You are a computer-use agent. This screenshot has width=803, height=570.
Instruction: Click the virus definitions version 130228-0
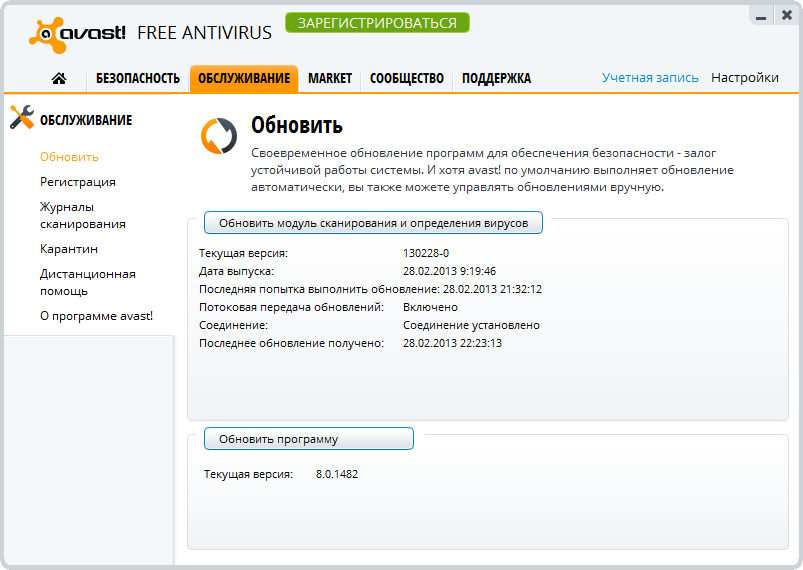click(x=426, y=253)
